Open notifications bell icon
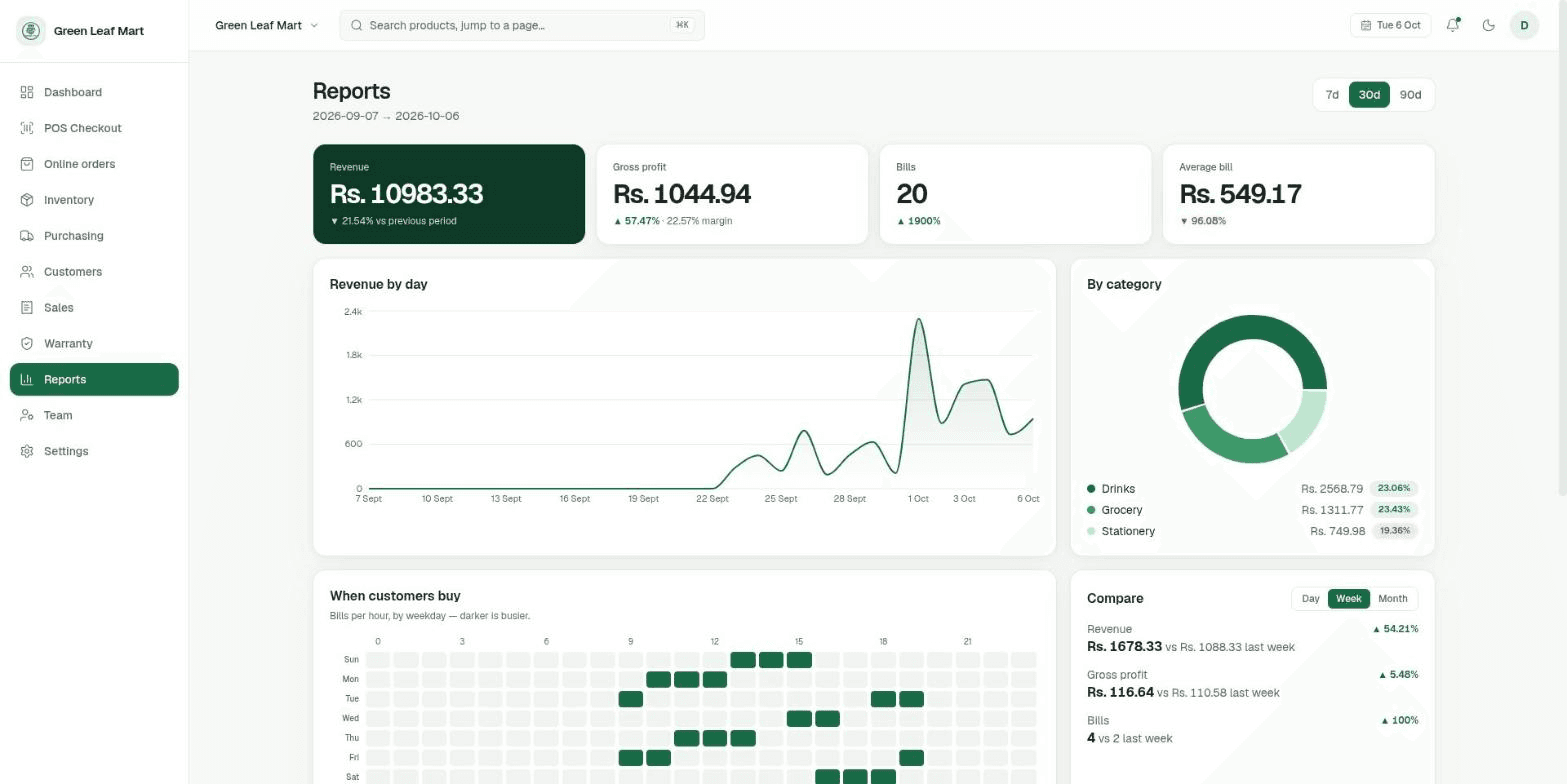 (x=1453, y=25)
